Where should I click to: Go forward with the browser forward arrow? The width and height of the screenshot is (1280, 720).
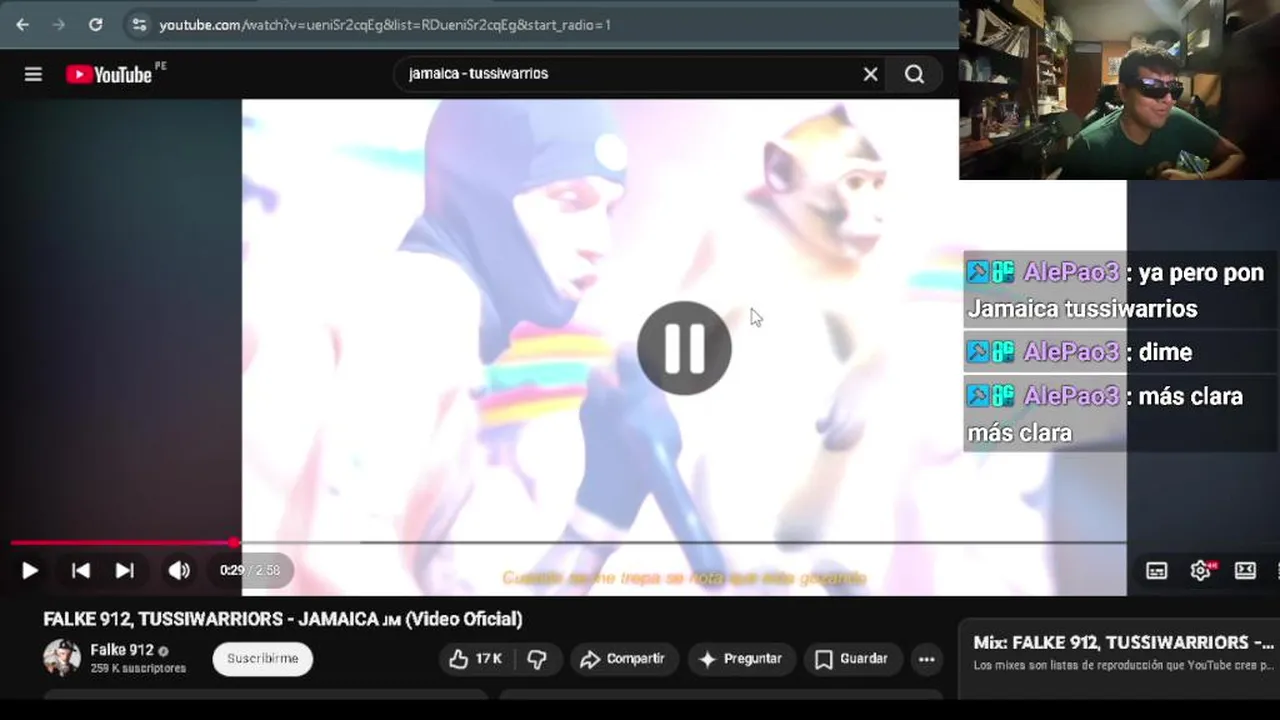59,24
